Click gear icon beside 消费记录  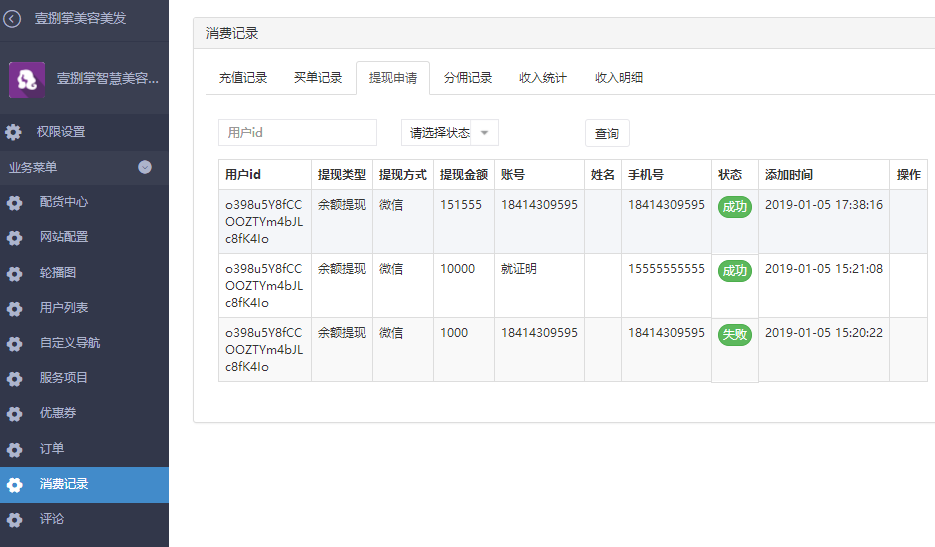14,484
